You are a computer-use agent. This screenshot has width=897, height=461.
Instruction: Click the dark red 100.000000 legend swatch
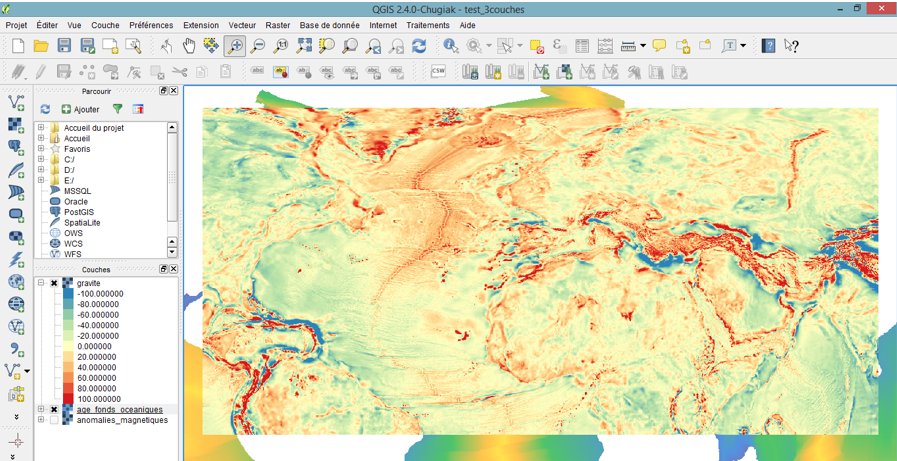click(68, 399)
